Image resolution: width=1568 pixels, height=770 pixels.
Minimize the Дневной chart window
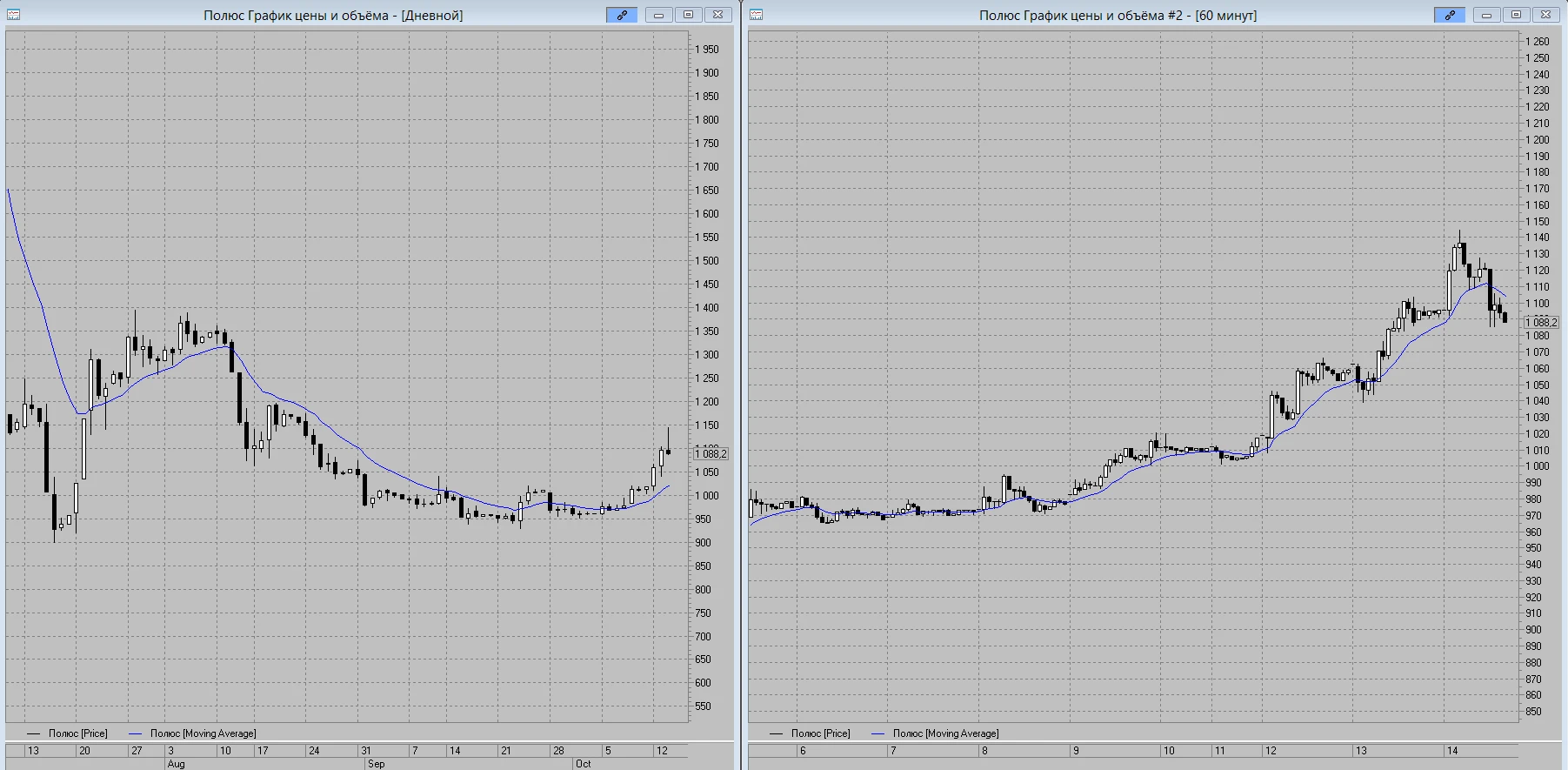click(x=659, y=15)
